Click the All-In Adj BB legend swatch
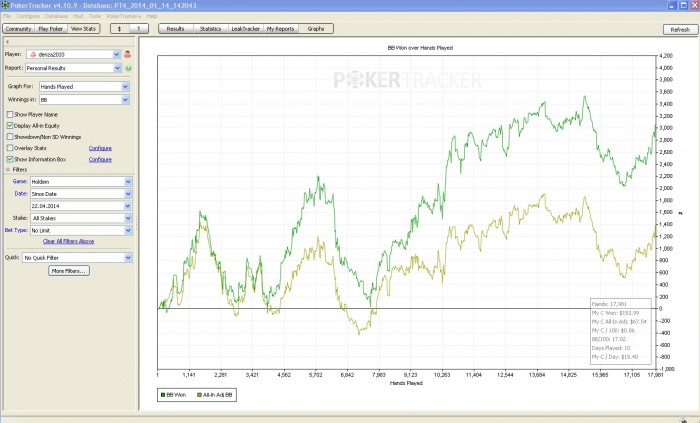Screen dimensions: 700x423 pyautogui.click(x=199, y=395)
